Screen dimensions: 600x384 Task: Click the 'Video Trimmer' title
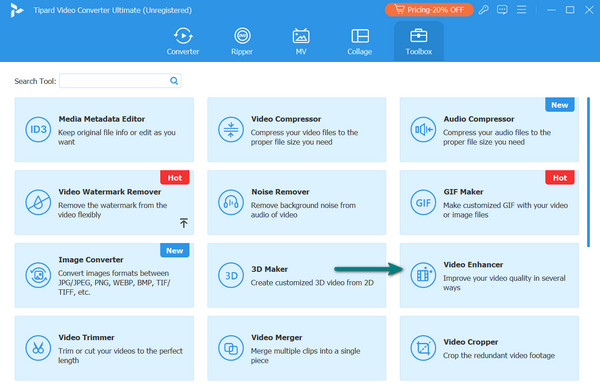pyautogui.click(x=86, y=337)
